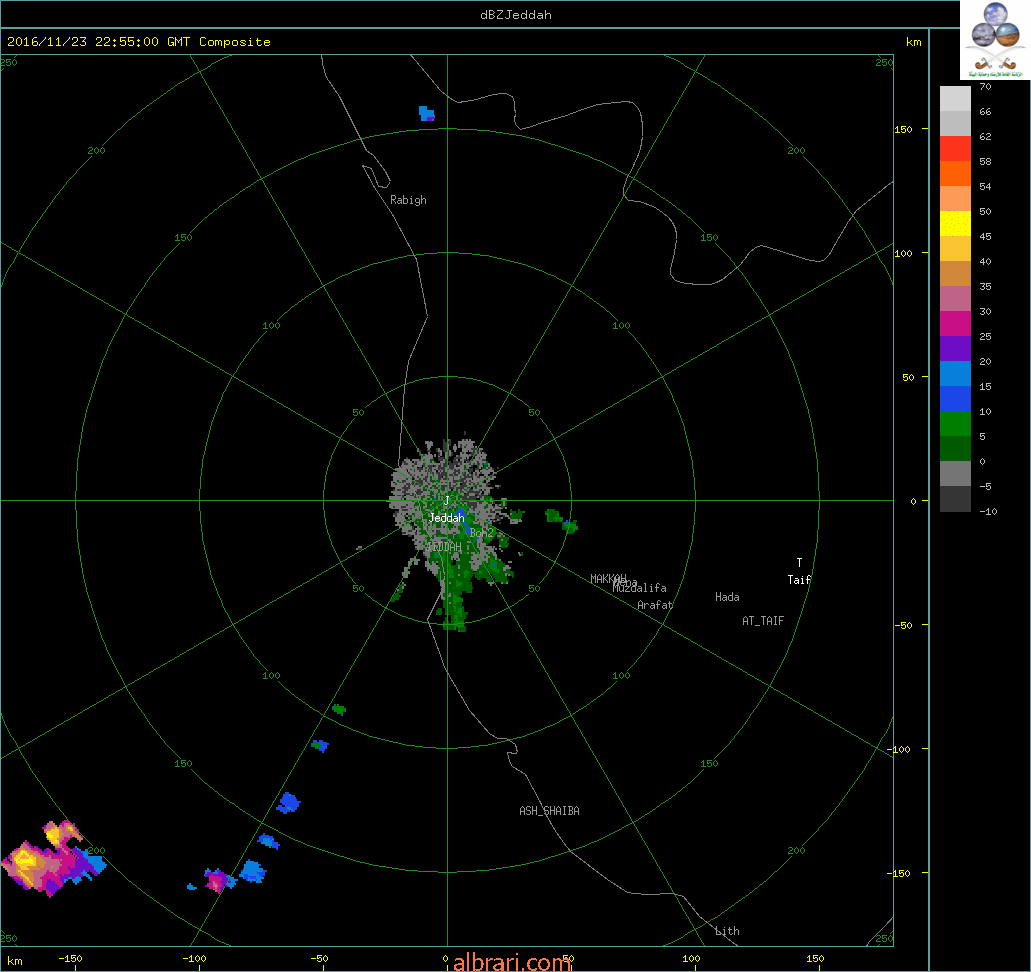Select the Muzdalifa label

tap(640, 588)
